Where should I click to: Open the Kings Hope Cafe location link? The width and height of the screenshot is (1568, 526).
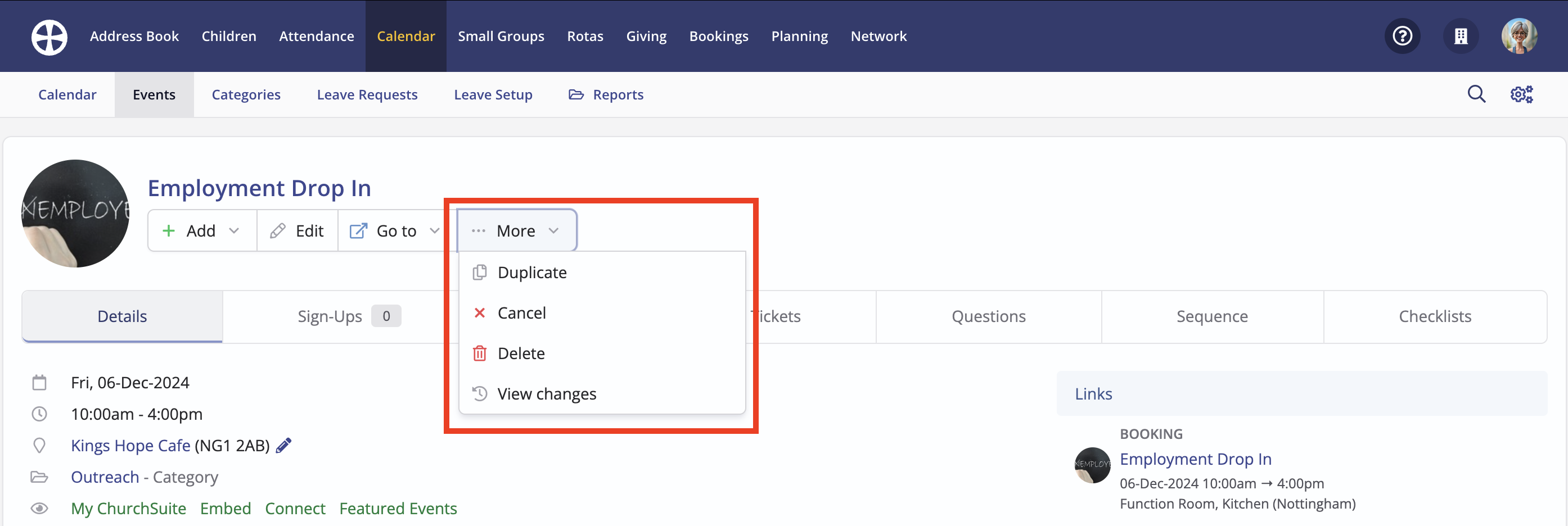130,446
